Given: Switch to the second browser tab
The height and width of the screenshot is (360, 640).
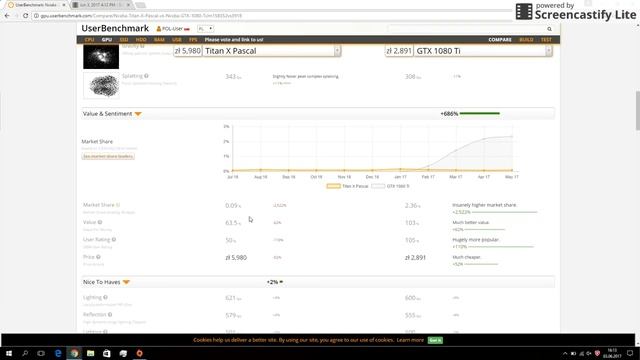Looking at the screenshot, I should tap(100, 5).
